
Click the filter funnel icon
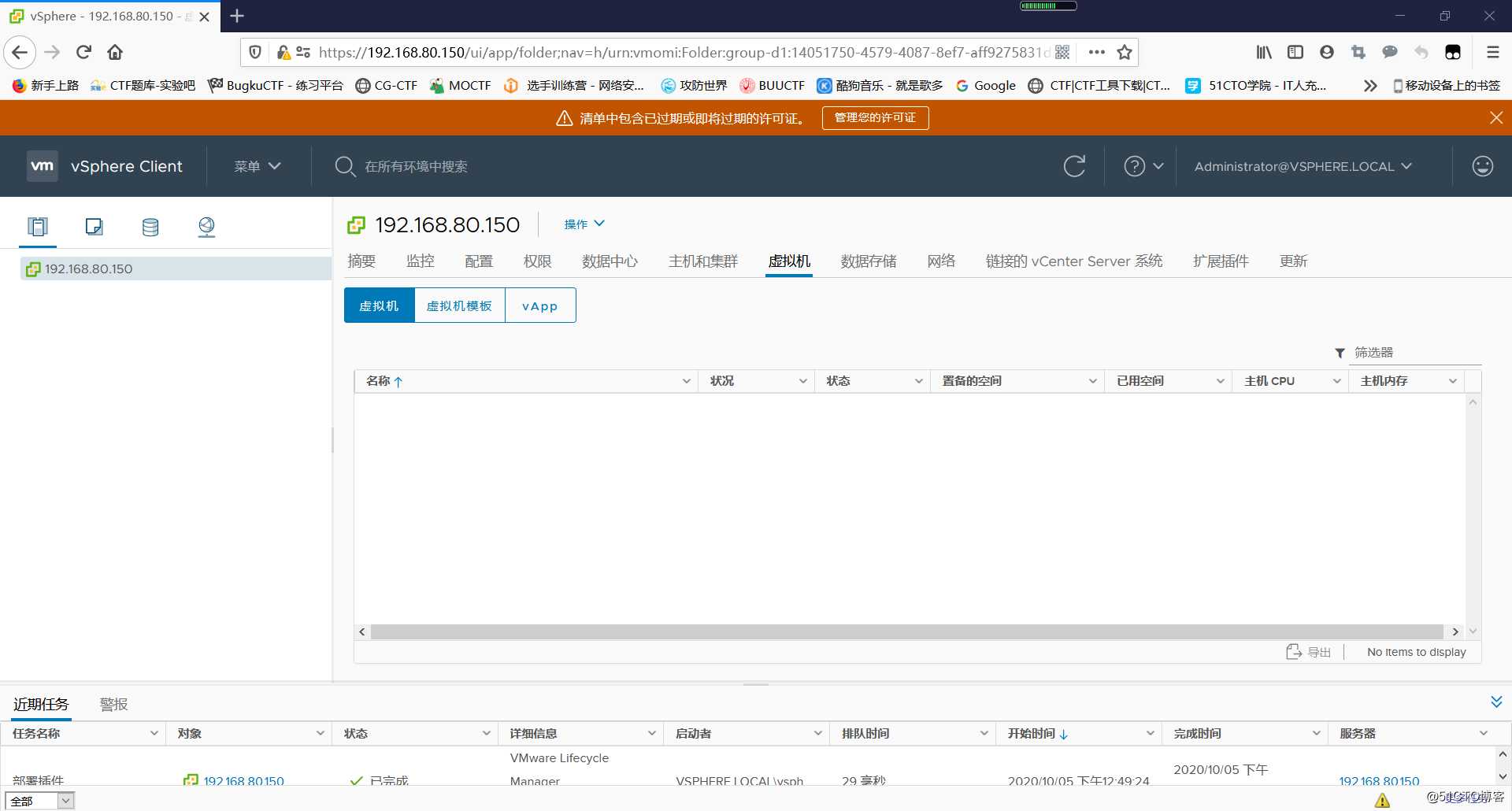pyautogui.click(x=1340, y=353)
